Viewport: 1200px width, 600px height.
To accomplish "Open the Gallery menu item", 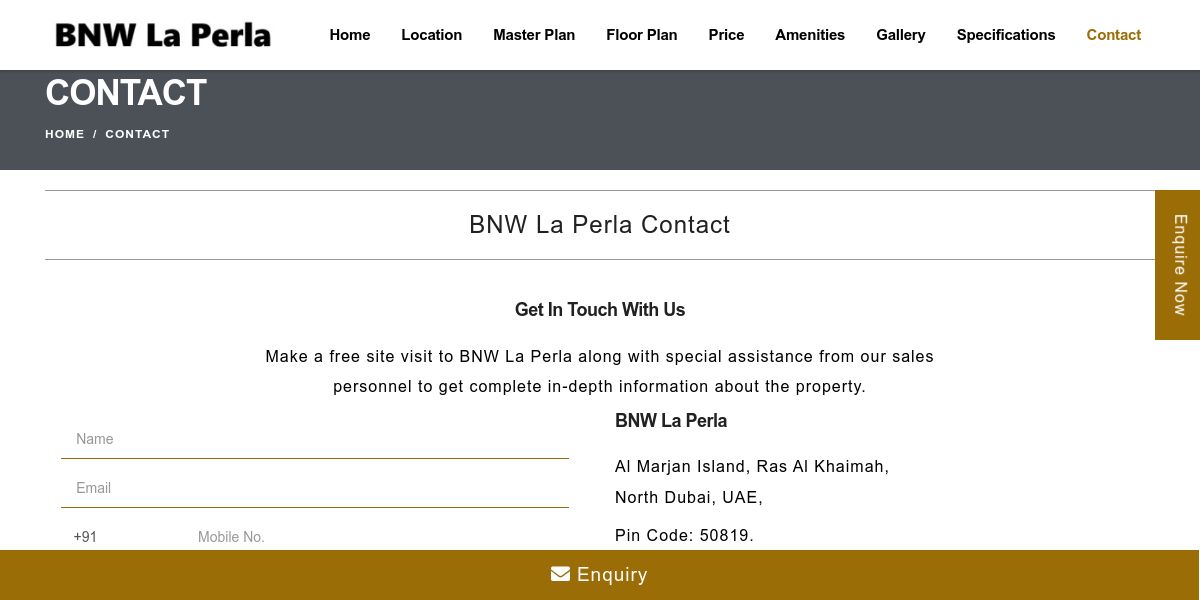I will [901, 35].
